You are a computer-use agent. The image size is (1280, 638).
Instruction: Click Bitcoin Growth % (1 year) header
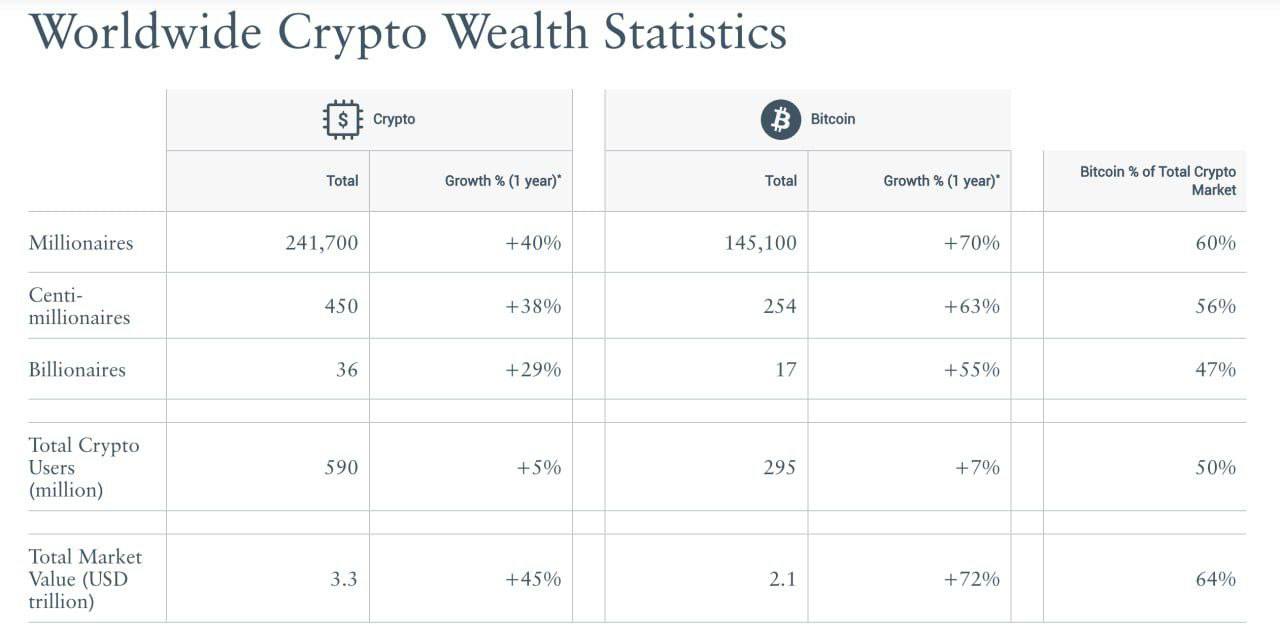pos(941,181)
